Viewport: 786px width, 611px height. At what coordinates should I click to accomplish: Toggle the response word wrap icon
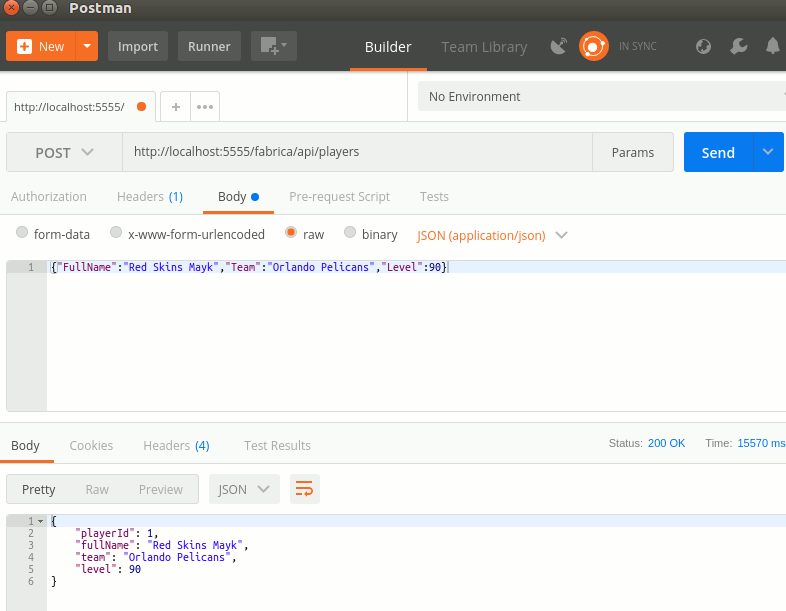click(305, 489)
